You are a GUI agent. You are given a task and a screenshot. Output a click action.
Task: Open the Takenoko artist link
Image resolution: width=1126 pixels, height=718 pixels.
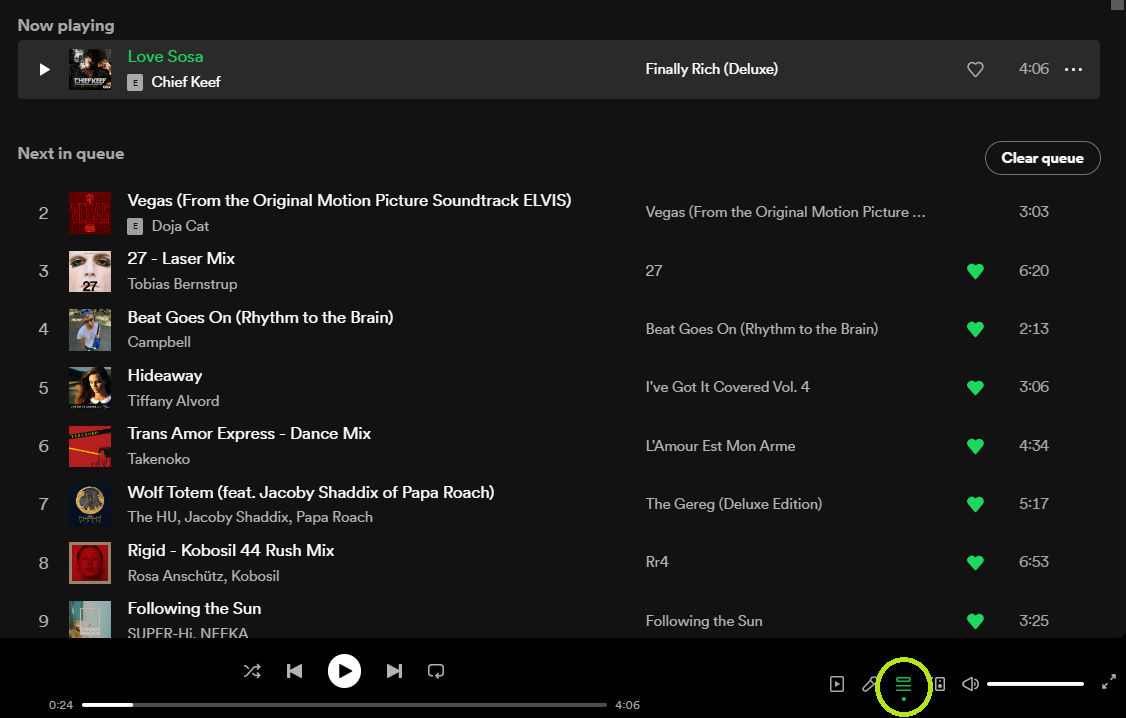(159, 460)
